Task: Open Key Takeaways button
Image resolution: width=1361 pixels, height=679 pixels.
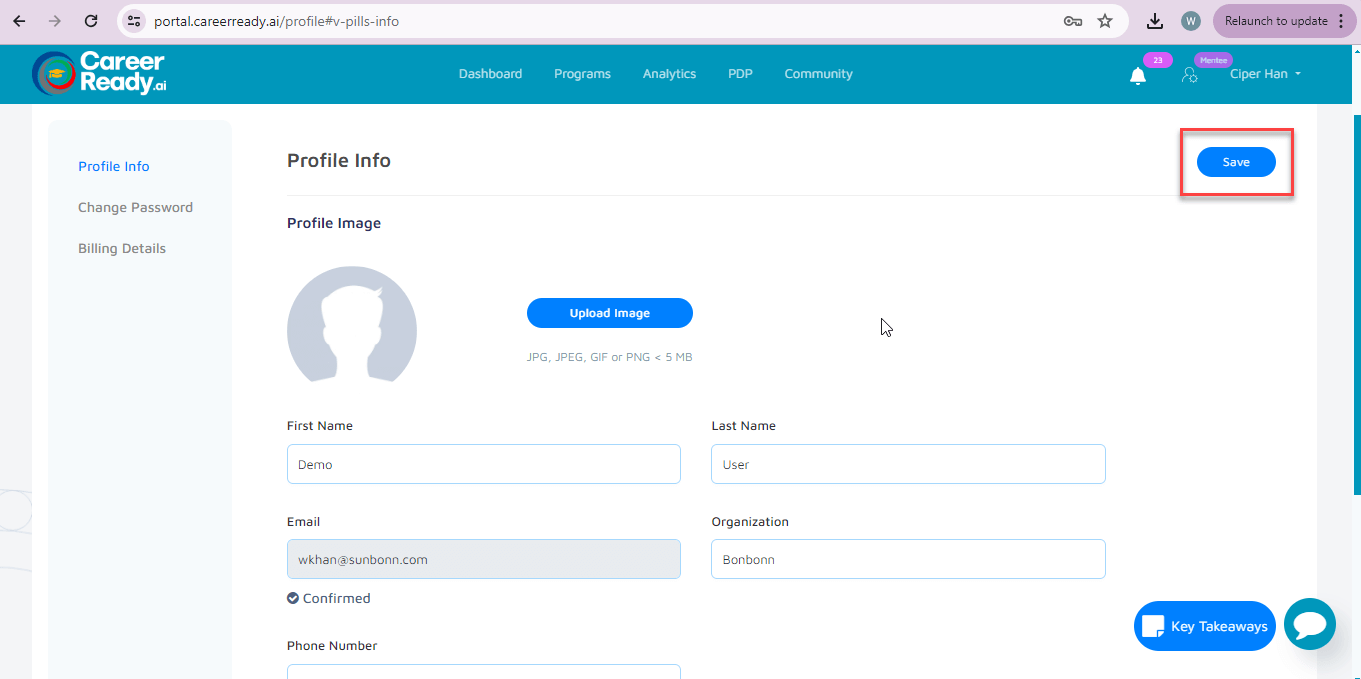Action: tap(1204, 626)
